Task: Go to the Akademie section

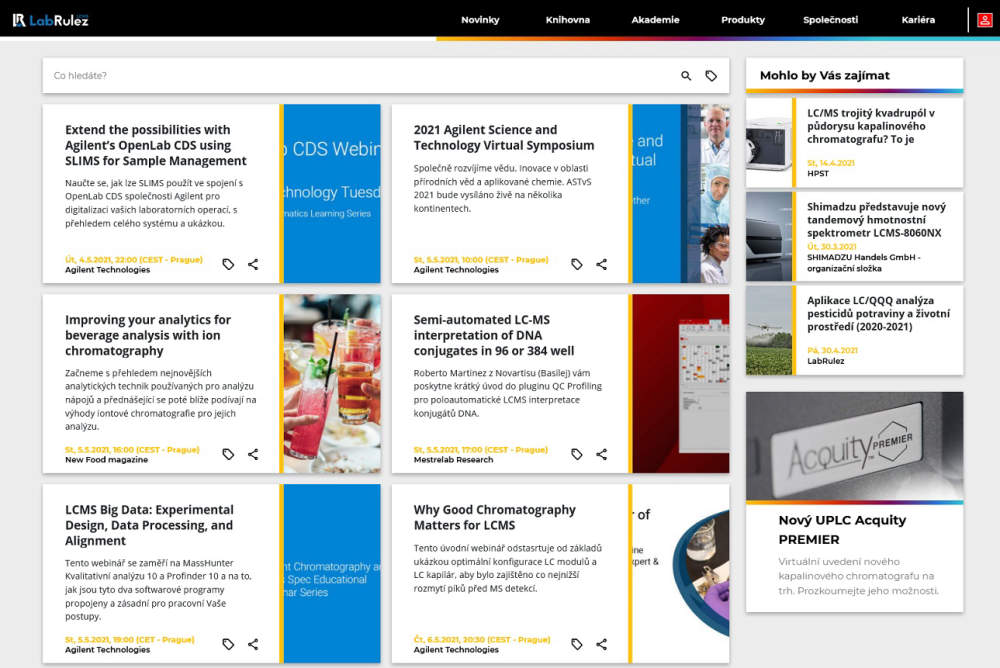Action: tap(655, 20)
